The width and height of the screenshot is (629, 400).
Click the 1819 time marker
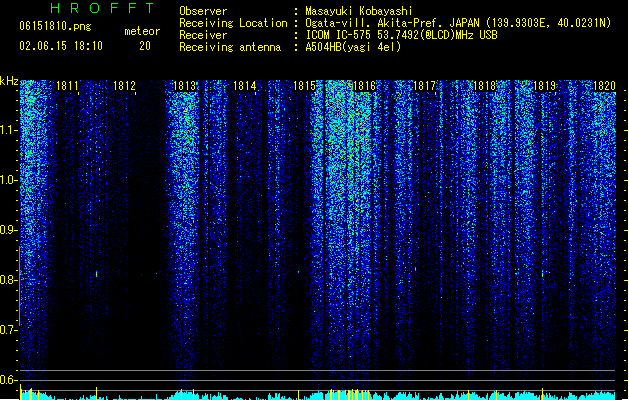coord(544,86)
